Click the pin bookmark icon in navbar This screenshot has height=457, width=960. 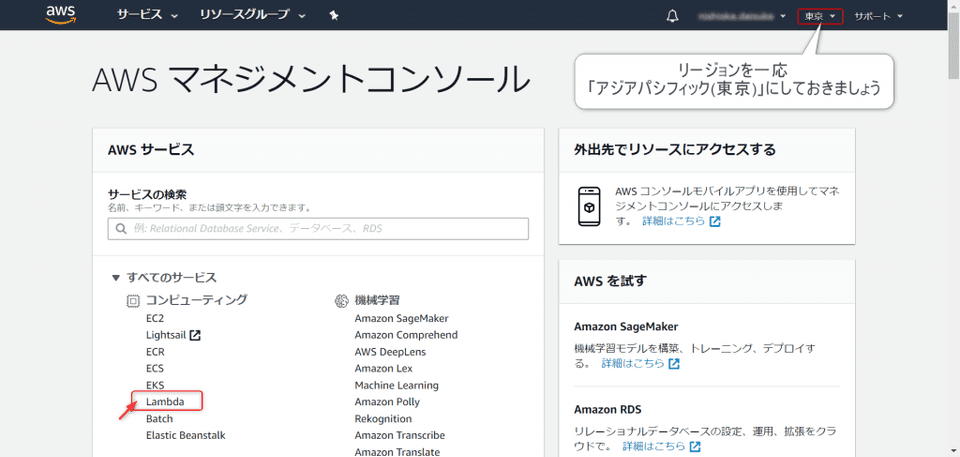click(x=334, y=16)
